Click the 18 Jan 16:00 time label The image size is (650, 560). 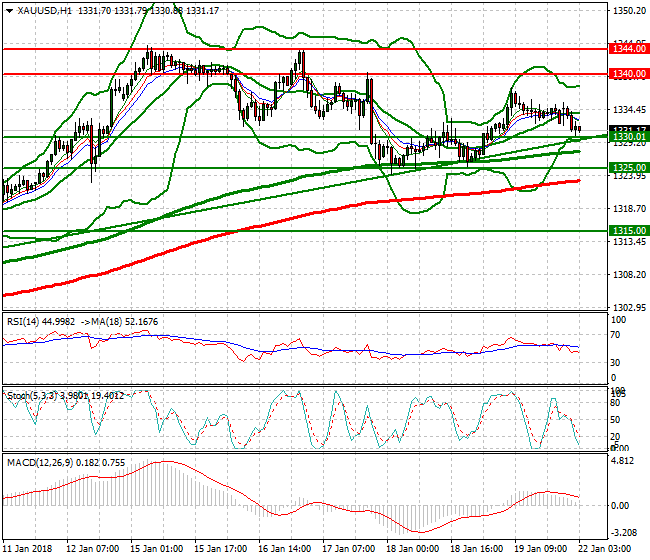tap(477, 548)
